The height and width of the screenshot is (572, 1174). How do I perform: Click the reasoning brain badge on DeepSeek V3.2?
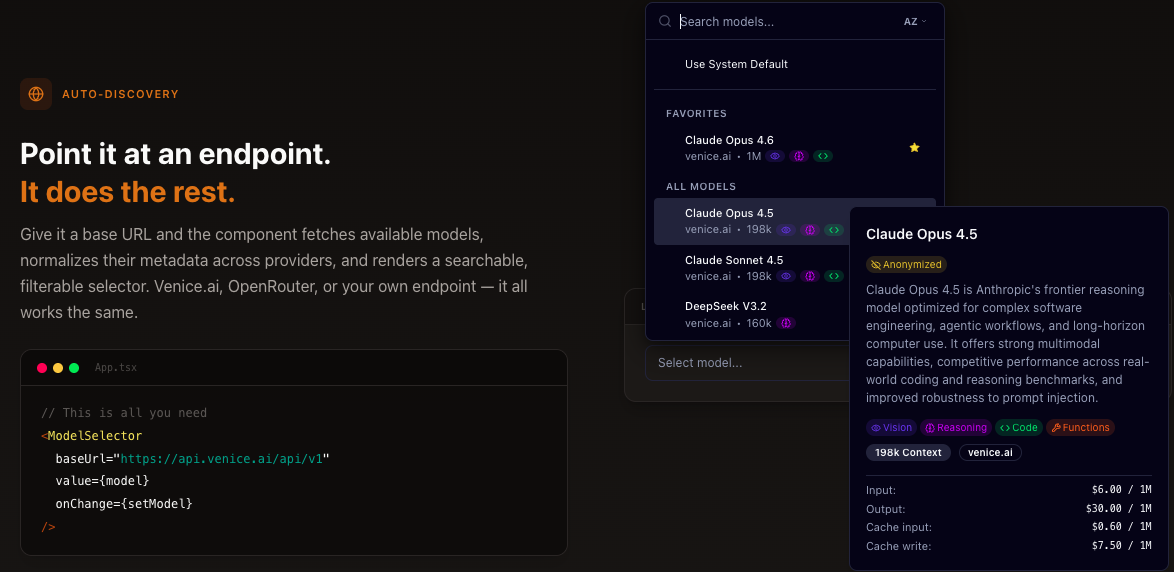pos(786,323)
